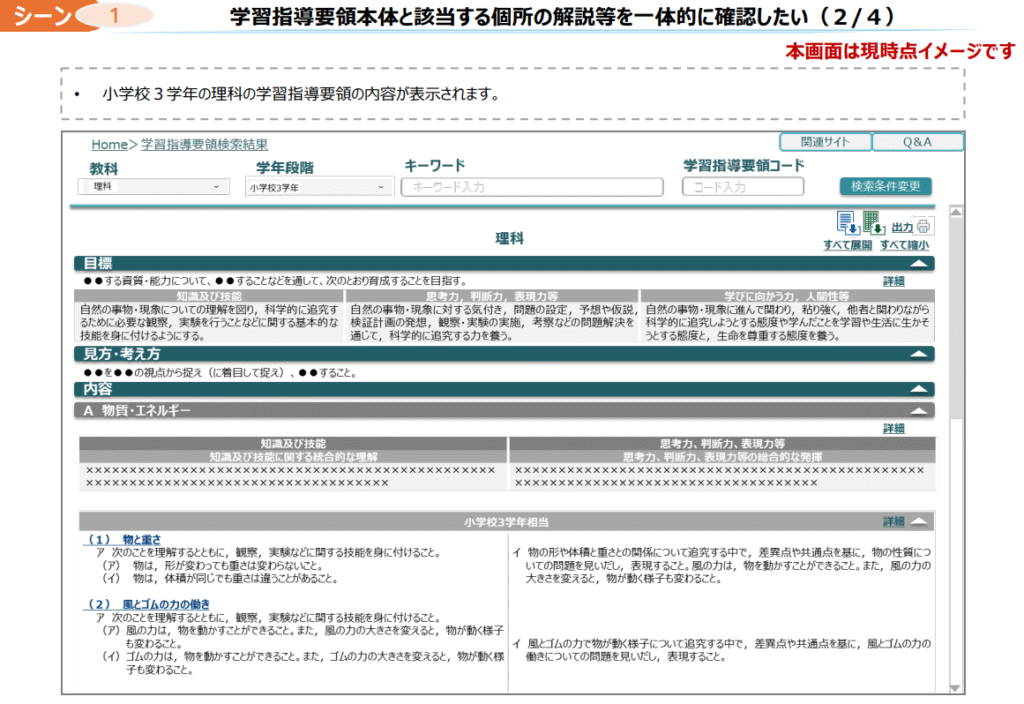The height and width of the screenshot is (704, 1024).
Task: Click the すべて展開 link
Action: pos(847,245)
